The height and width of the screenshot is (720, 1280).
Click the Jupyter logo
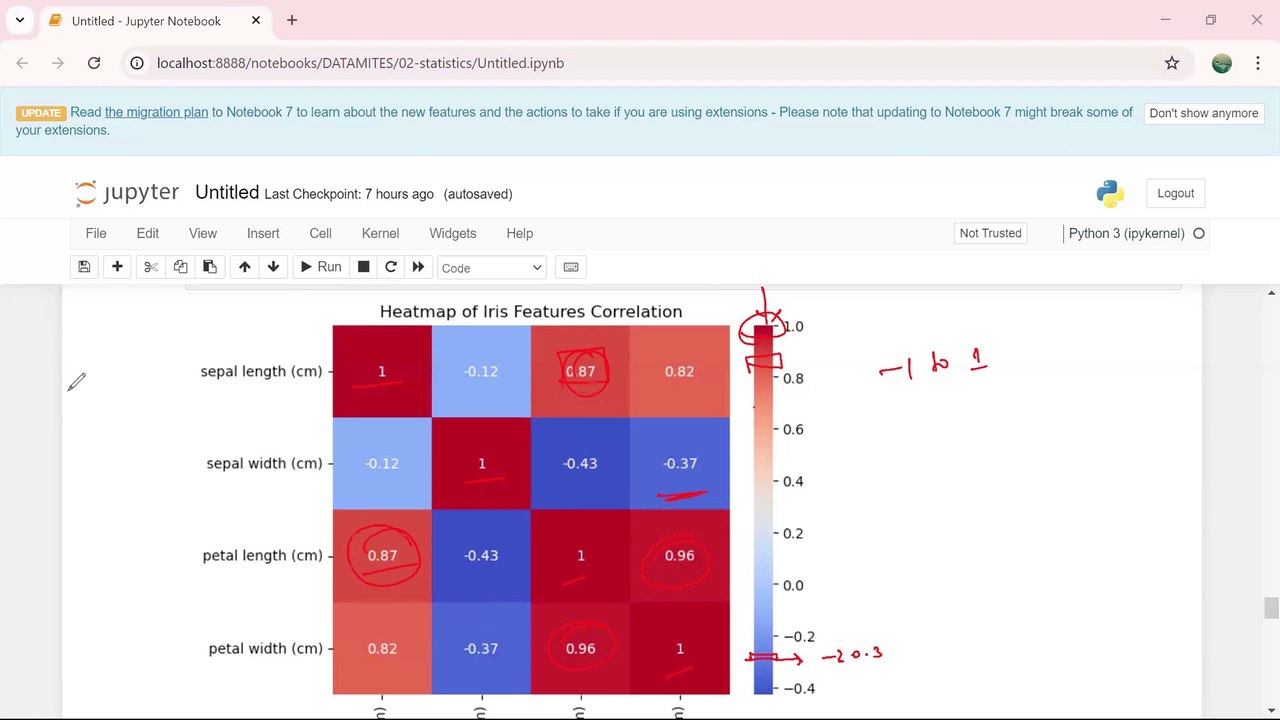click(127, 193)
